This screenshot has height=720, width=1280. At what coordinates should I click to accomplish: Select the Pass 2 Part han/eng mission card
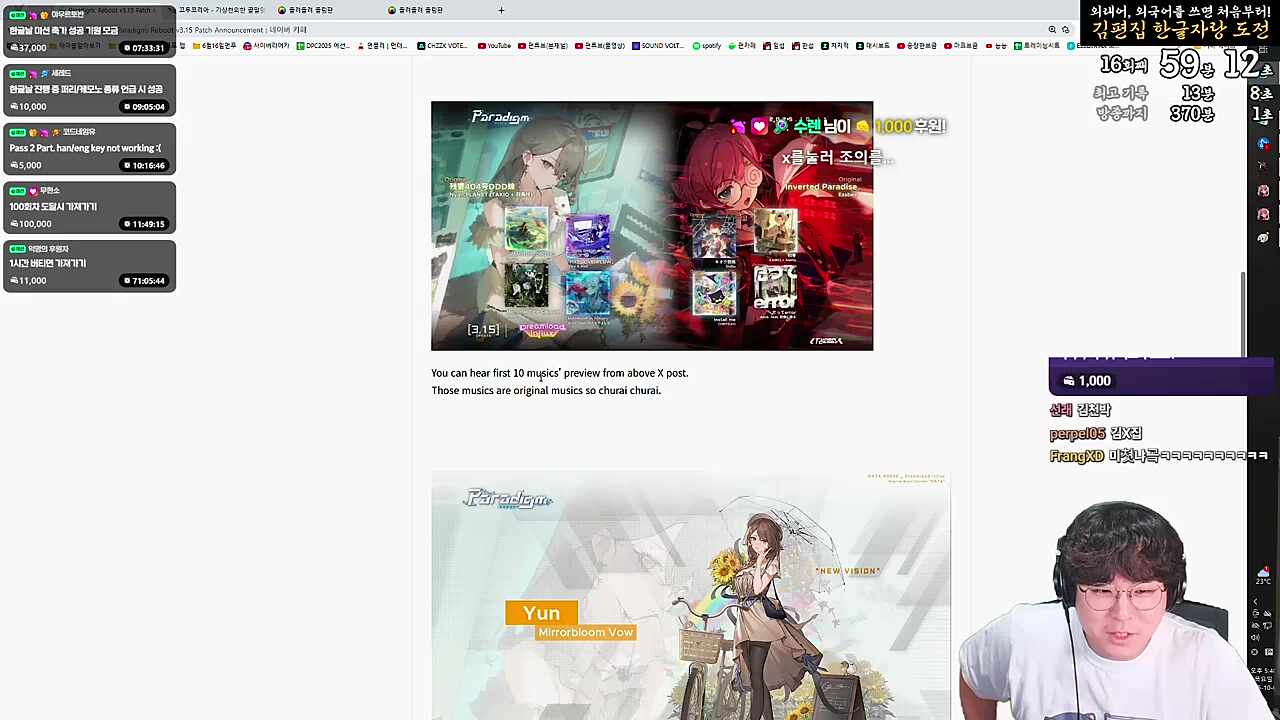coord(89,149)
